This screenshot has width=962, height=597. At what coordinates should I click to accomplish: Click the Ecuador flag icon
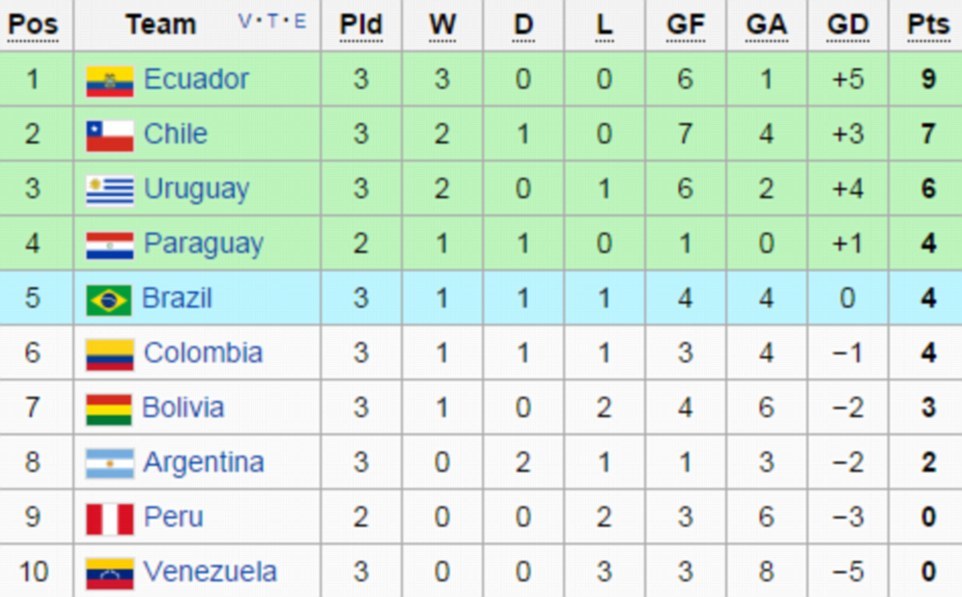coord(109,80)
